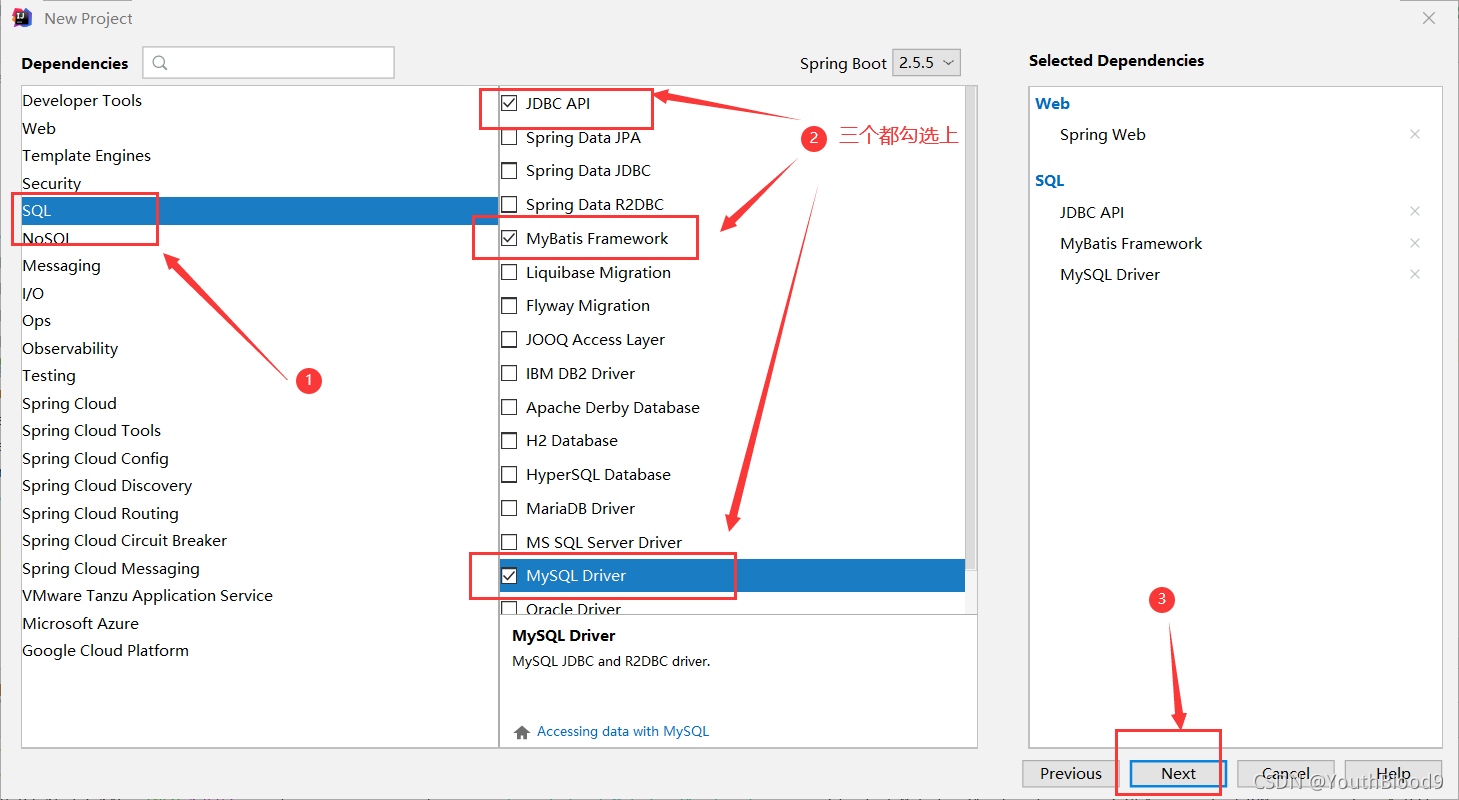Select the Messaging category

coord(260,265)
